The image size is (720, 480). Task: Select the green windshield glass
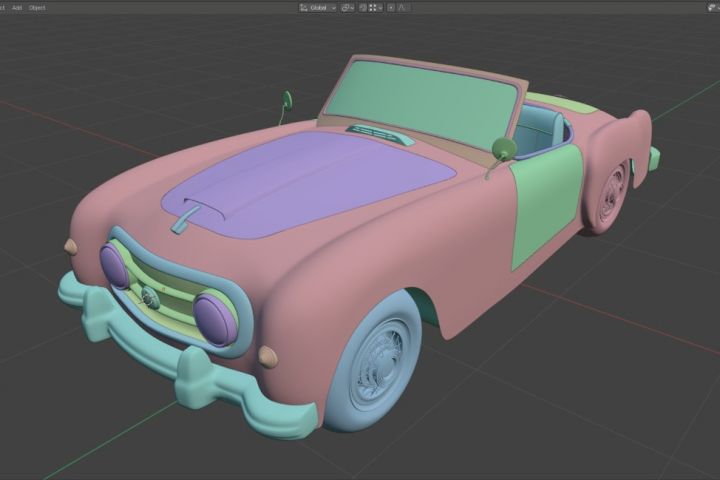pyautogui.click(x=425, y=106)
